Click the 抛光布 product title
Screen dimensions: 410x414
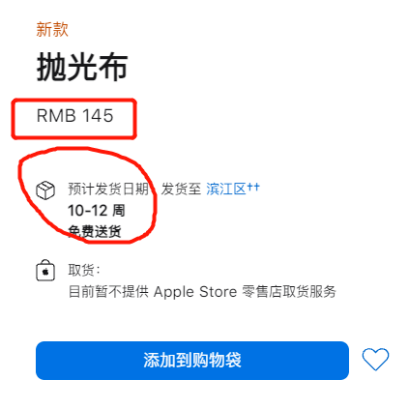click(x=82, y=67)
